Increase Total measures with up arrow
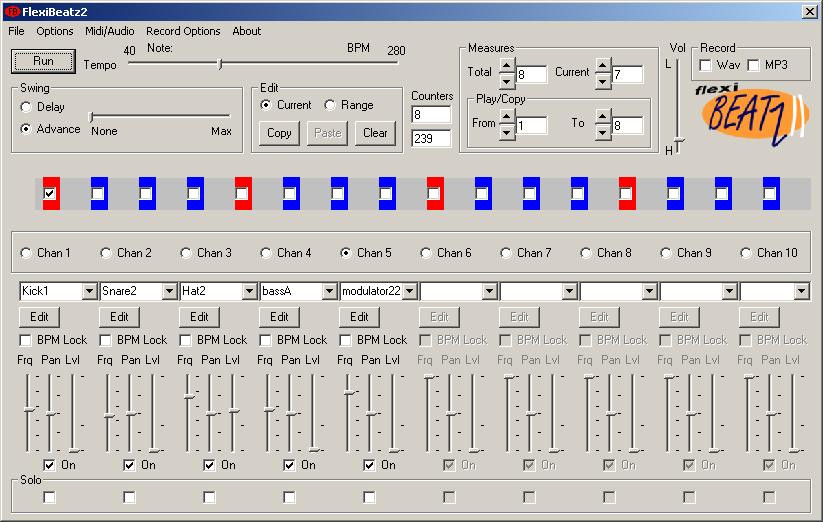The height and width of the screenshot is (522, 823). [x=507, y=66]
